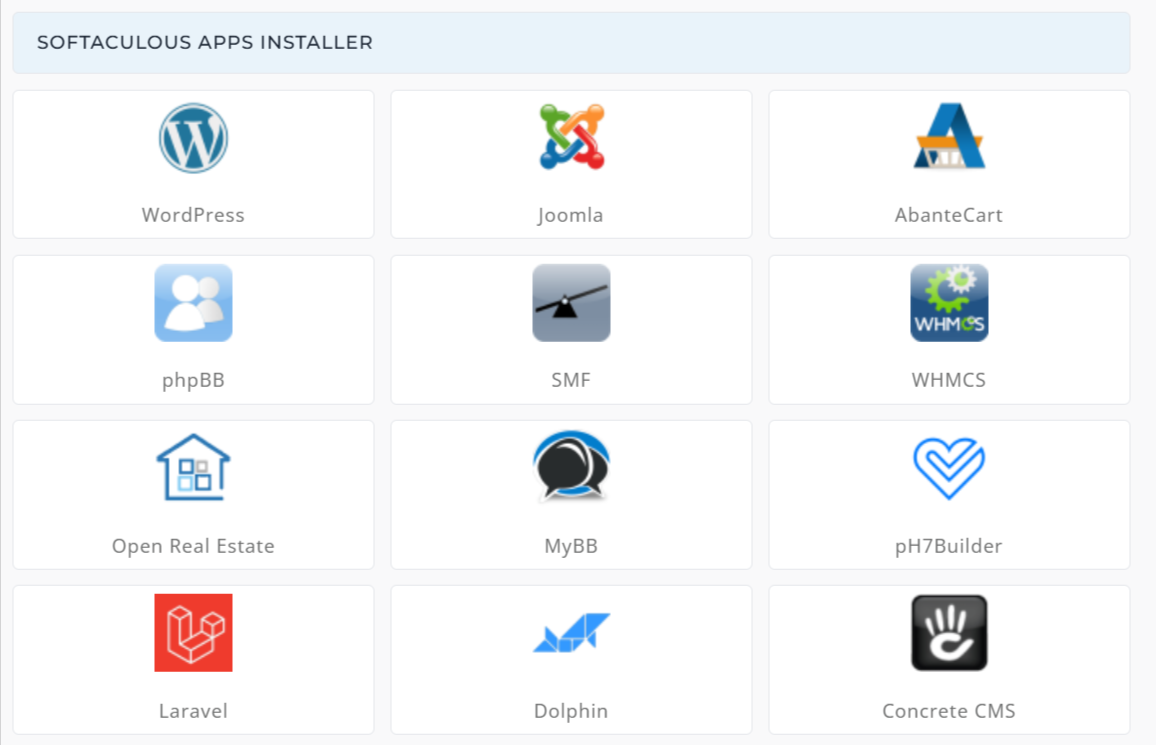This screenshot has height=745, width=1156.
Task: Click the MyBB speech bubbles icon
Action: point(571,466)
